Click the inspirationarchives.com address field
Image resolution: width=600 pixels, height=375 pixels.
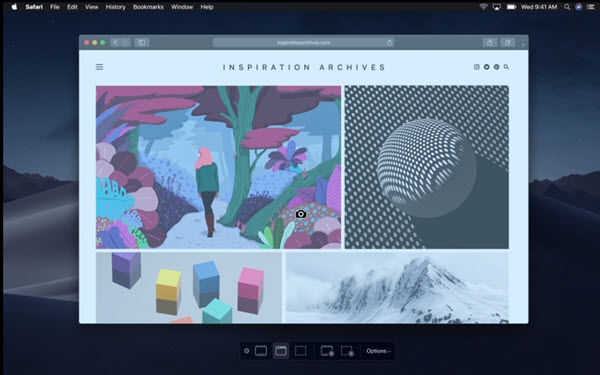point(303,42)
